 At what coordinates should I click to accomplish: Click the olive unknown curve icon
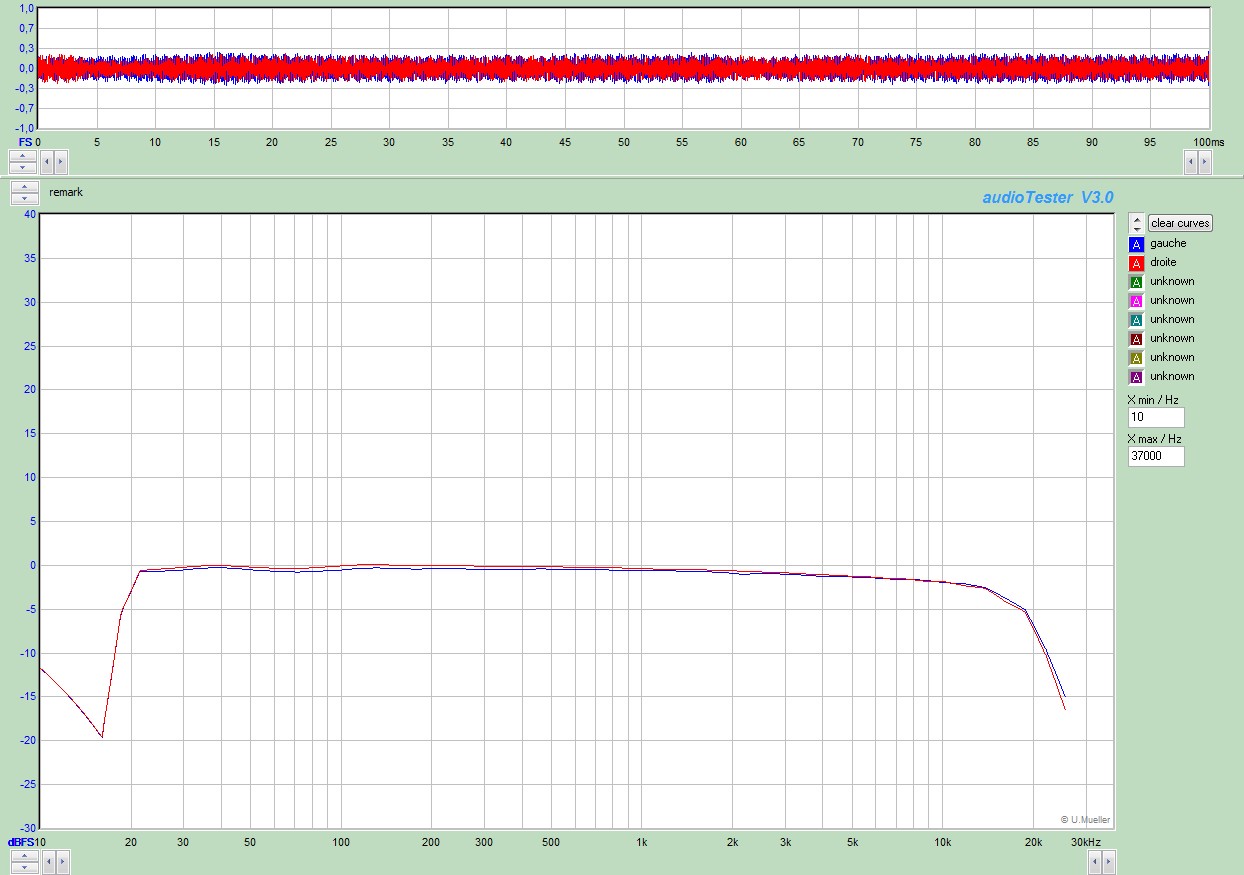point(1136,358)
